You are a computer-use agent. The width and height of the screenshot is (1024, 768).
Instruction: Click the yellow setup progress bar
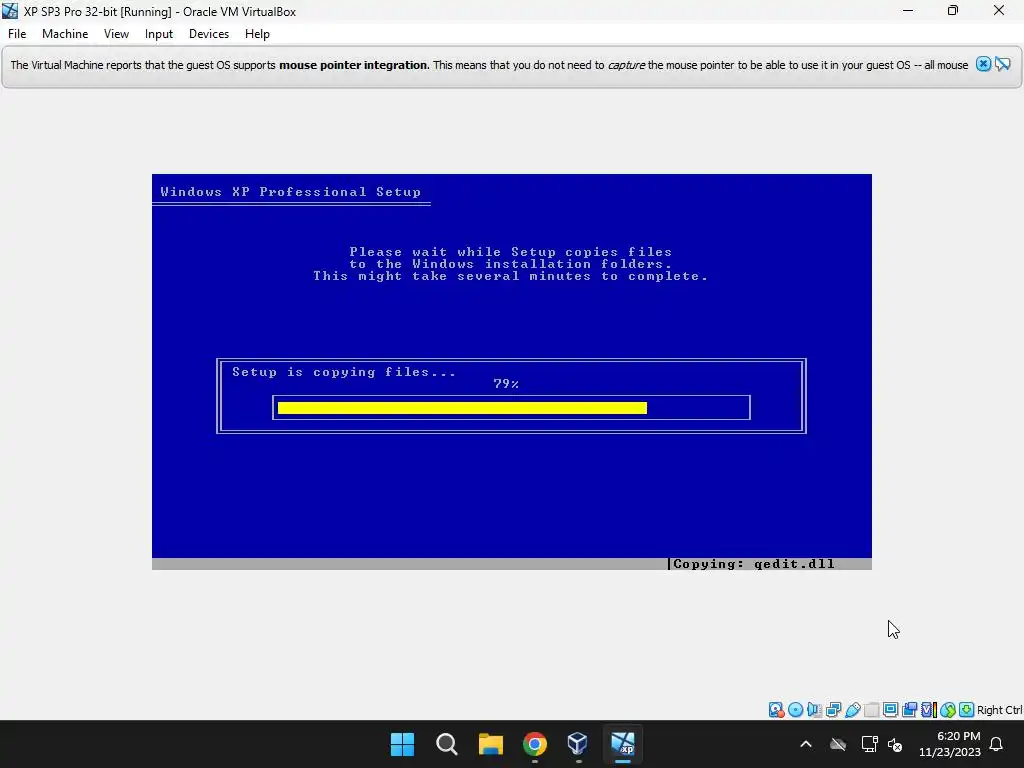[462, 408]
